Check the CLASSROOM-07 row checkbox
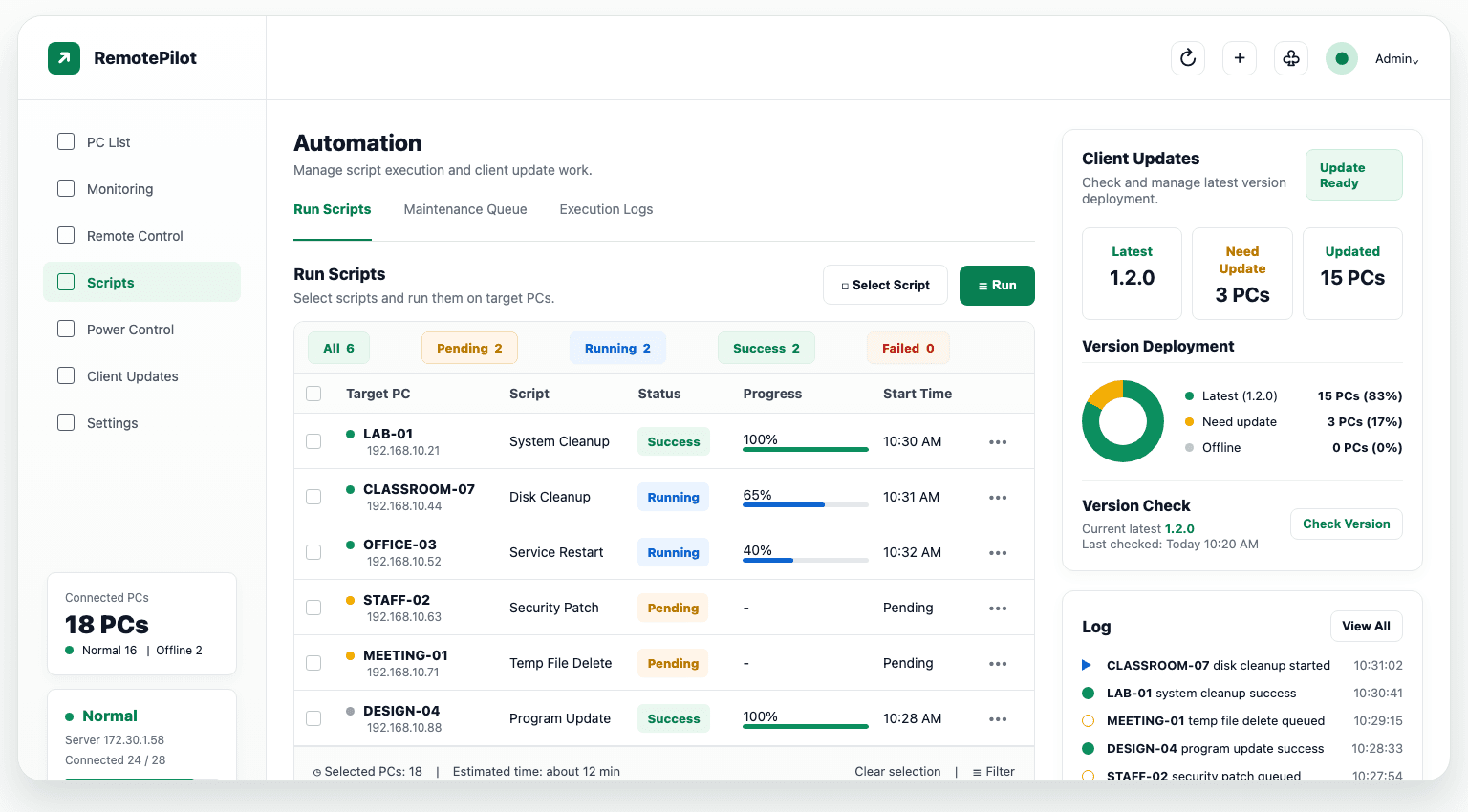 [x=313, y=497]
